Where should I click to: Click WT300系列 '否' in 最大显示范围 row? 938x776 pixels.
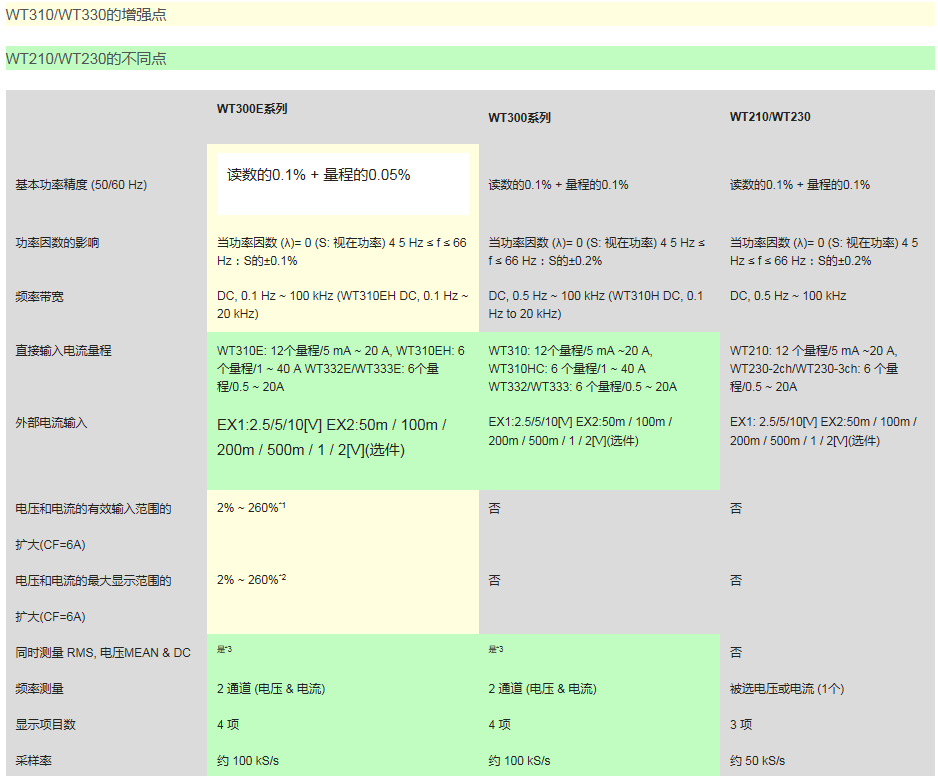[494, 580]
